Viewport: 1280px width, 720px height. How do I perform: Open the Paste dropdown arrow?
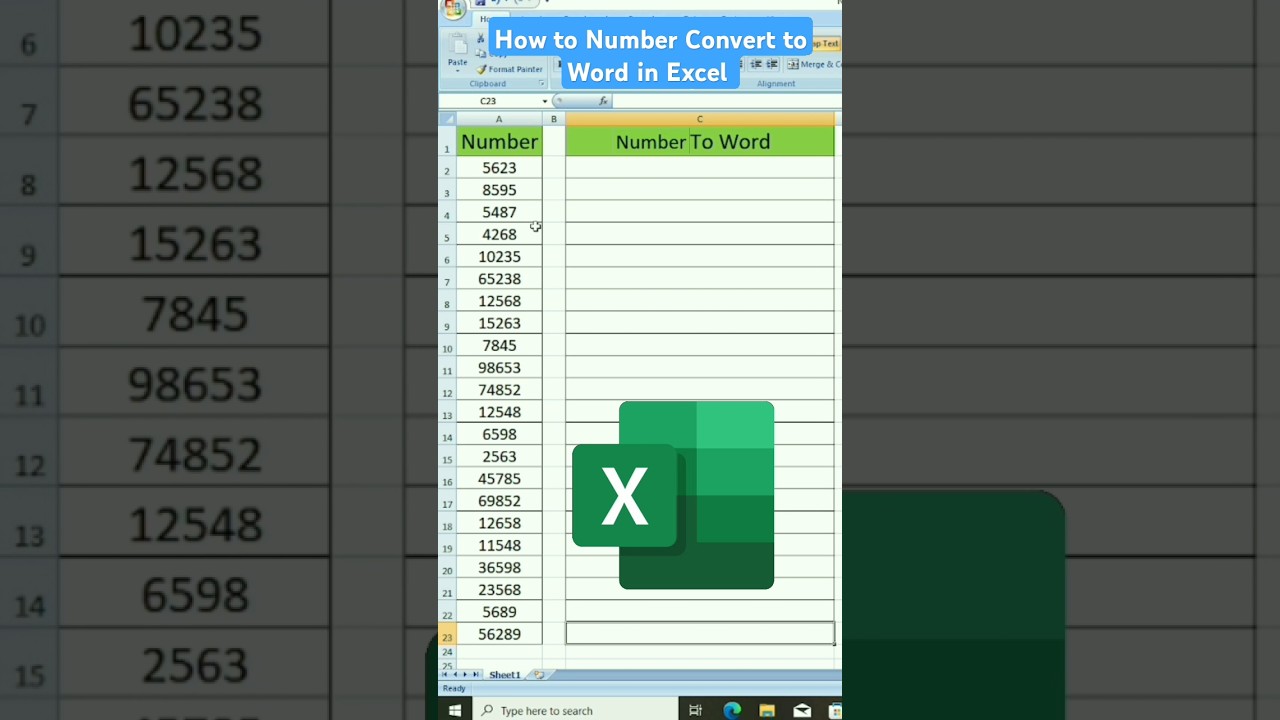(x=457, y=70)
